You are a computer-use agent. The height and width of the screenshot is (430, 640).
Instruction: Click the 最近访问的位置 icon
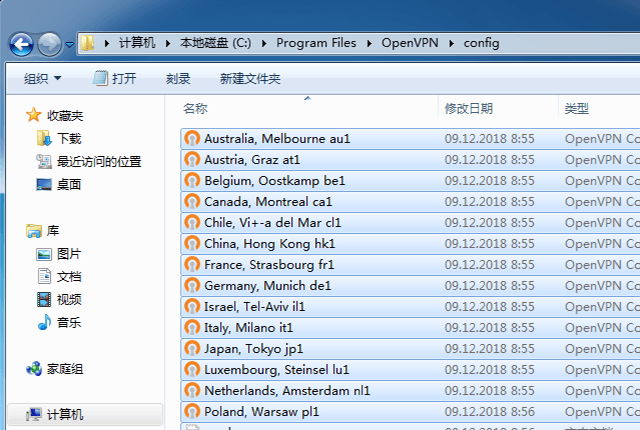(44, 162)
